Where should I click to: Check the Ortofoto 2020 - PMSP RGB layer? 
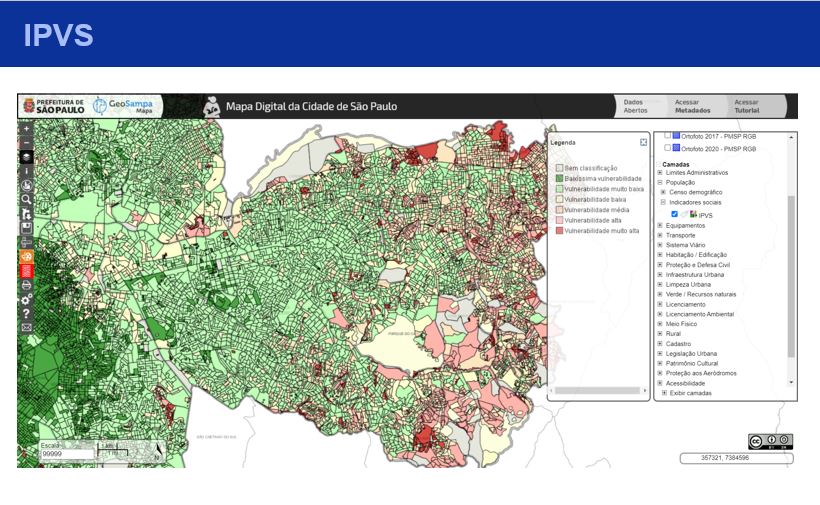(x=669, y=148)
